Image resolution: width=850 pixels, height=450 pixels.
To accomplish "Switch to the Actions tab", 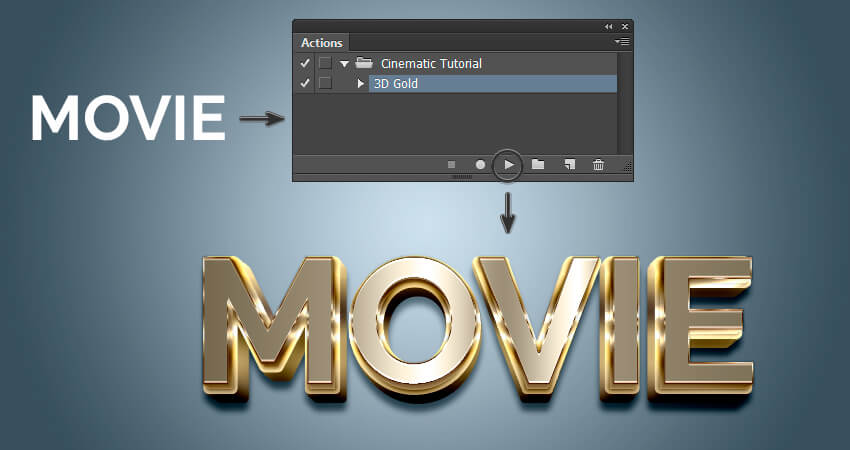I will point(322,43).
